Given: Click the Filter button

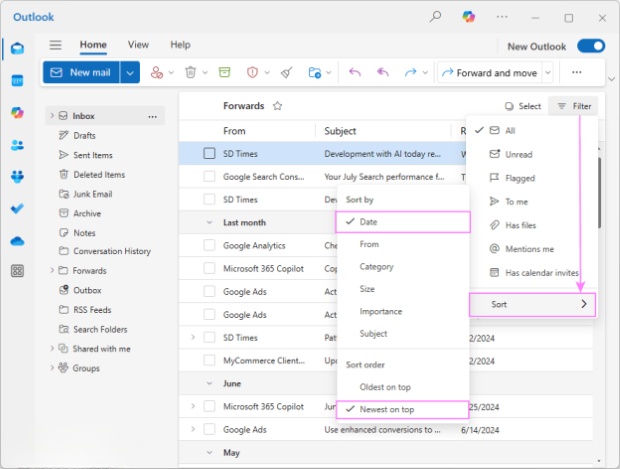Looking at the screenshot, I should (x=574, y=106).
